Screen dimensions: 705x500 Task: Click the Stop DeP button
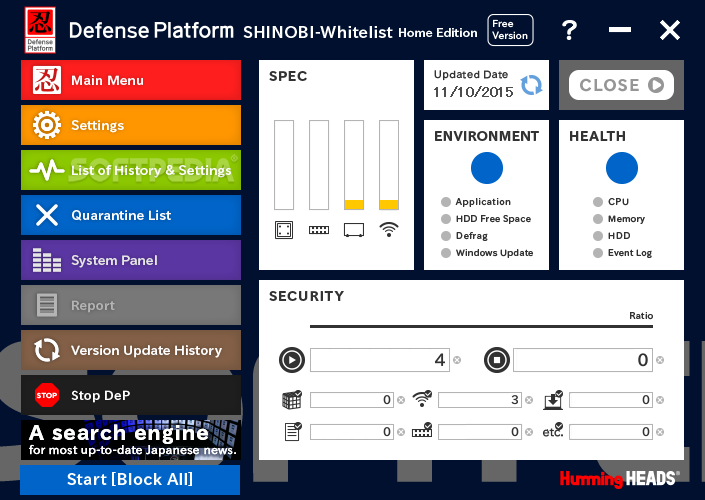pyautogui.click(x=131, y=395)
